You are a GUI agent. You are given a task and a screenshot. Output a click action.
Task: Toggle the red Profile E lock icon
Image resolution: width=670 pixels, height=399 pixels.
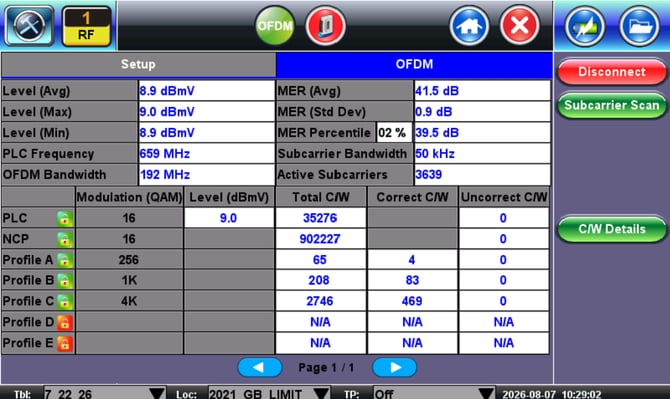[65, 343]
